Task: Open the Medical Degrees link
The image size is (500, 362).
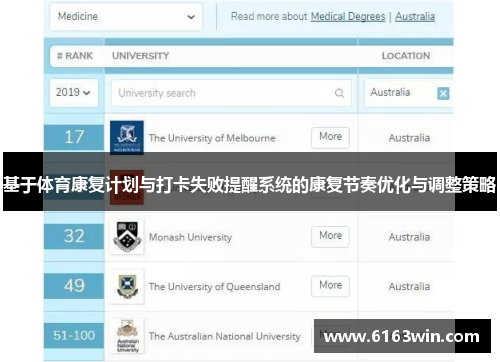Action: coord(348,16)
